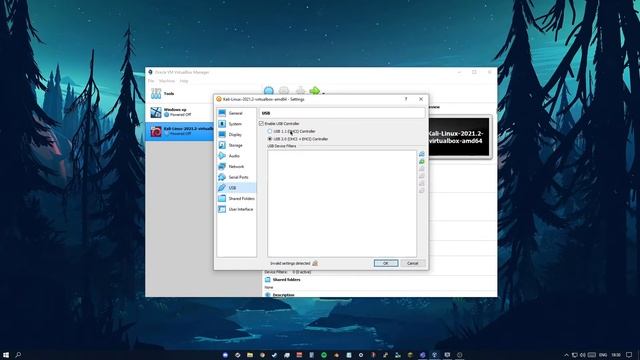
Task: Open the Shared Folders settings category
Action: [236, 198]
